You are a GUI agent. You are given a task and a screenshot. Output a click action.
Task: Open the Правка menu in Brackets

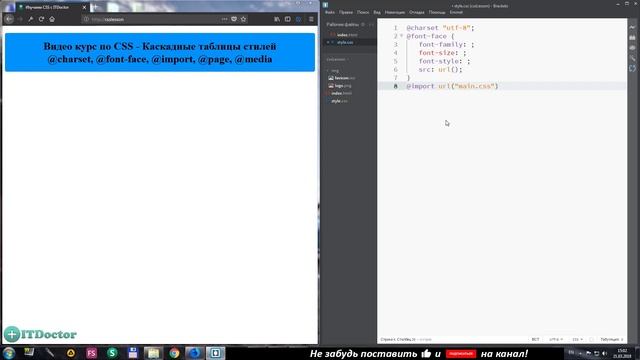[346, 12]
